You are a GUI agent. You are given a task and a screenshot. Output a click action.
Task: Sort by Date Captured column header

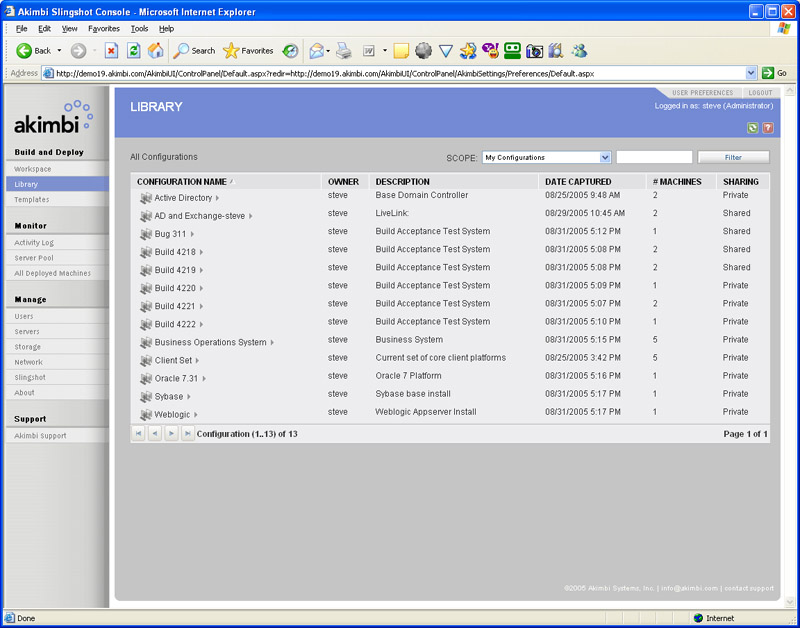coord(578,182)
